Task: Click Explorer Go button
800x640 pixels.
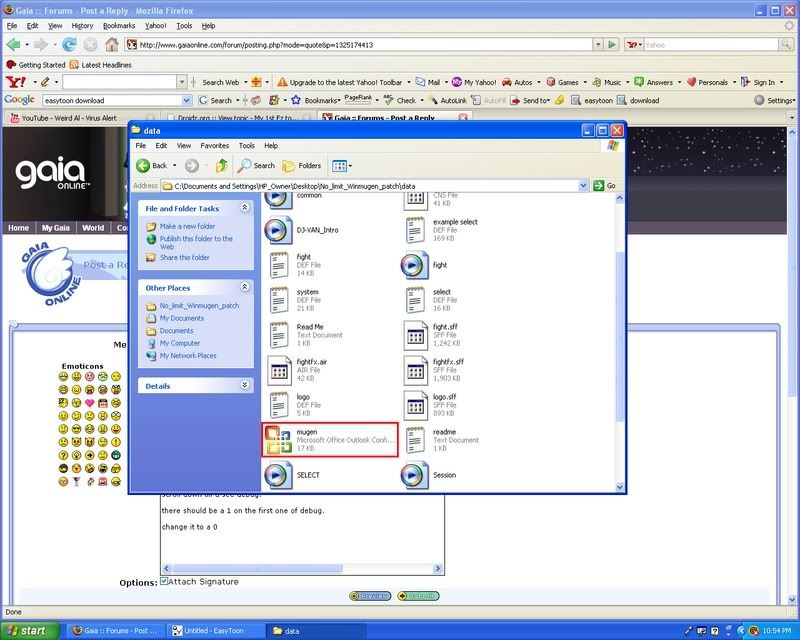Action: (x=605, y=186)
